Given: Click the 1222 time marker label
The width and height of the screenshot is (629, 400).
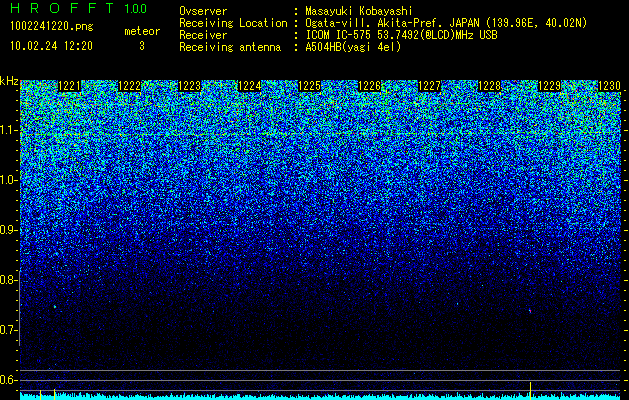Looking at the screenshot, I should click(x=130, y=86).
